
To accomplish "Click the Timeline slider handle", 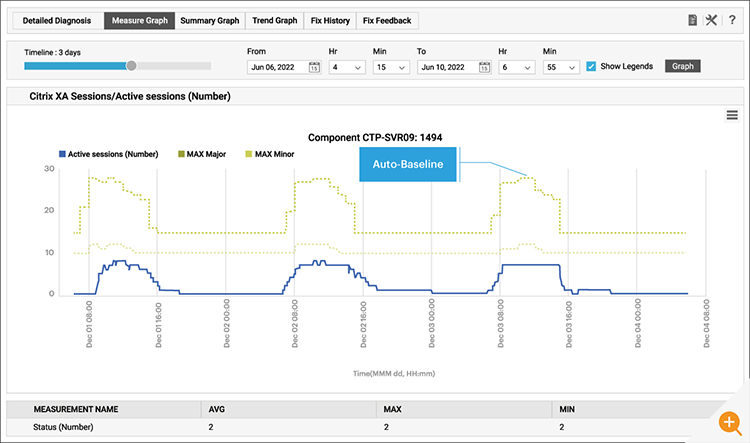I will click(x=131, y=66).
